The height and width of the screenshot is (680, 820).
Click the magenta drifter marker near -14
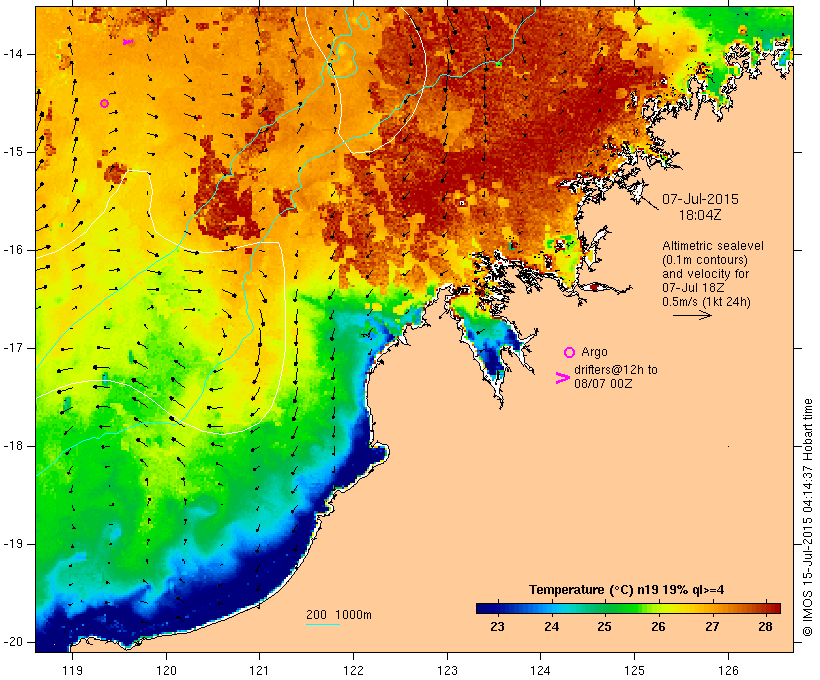[128, 42]
